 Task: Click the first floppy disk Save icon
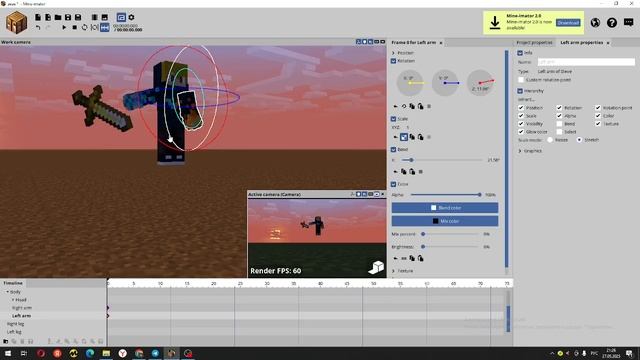(x=68, y=17)
